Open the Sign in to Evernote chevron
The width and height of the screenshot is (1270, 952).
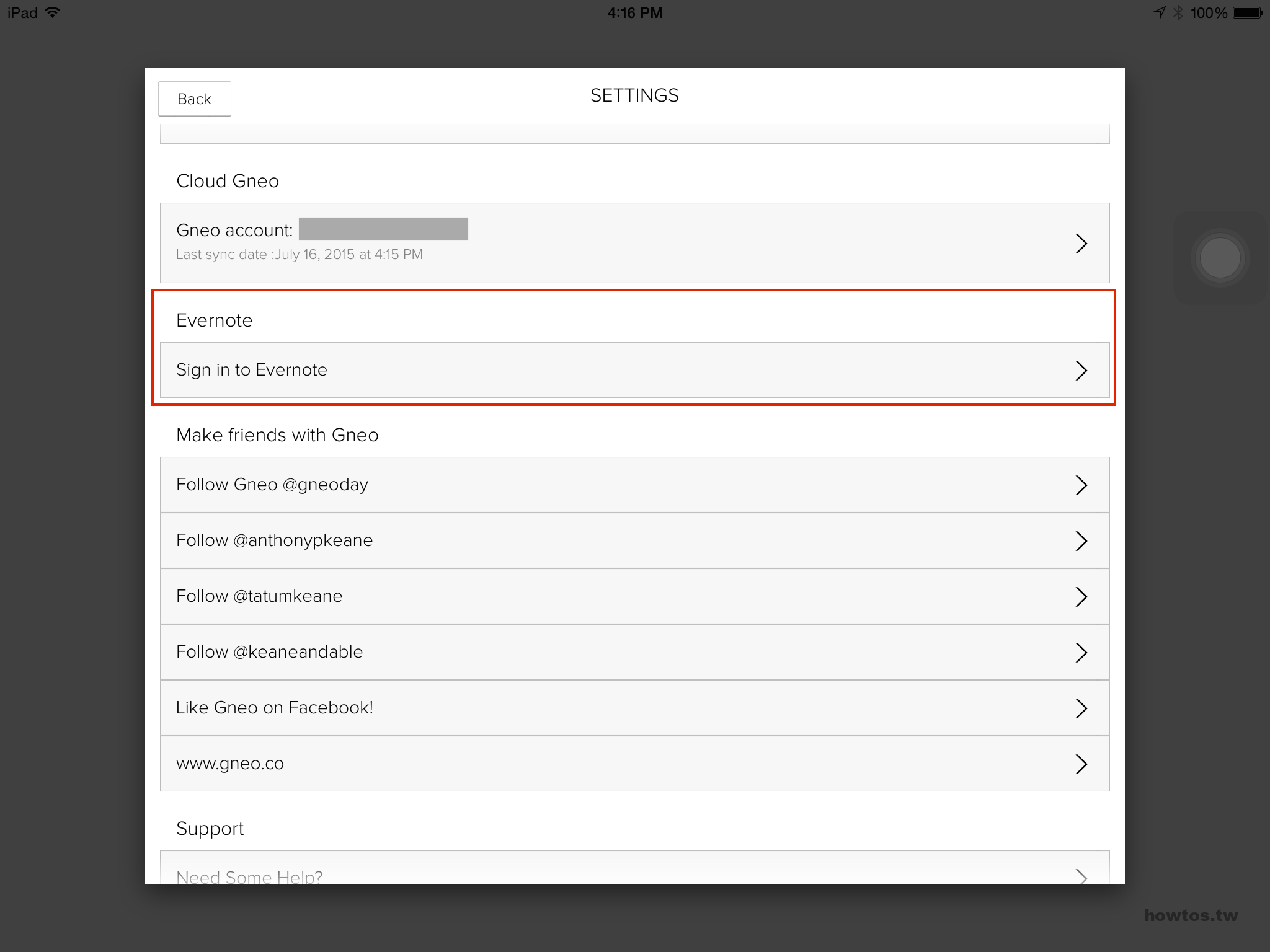1081,371
